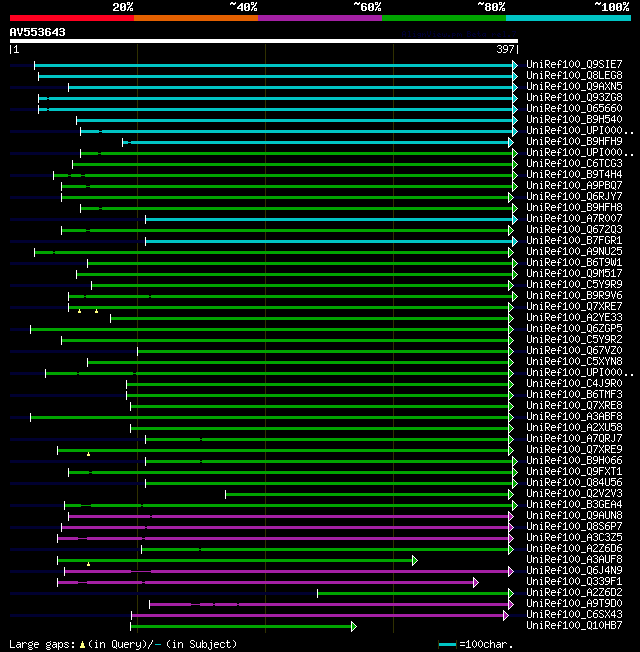The width and height of the screenshot is (640, 652).
Task: Select the UniRef100_Q2V2V3 label
Action: (x=574, y=494)
